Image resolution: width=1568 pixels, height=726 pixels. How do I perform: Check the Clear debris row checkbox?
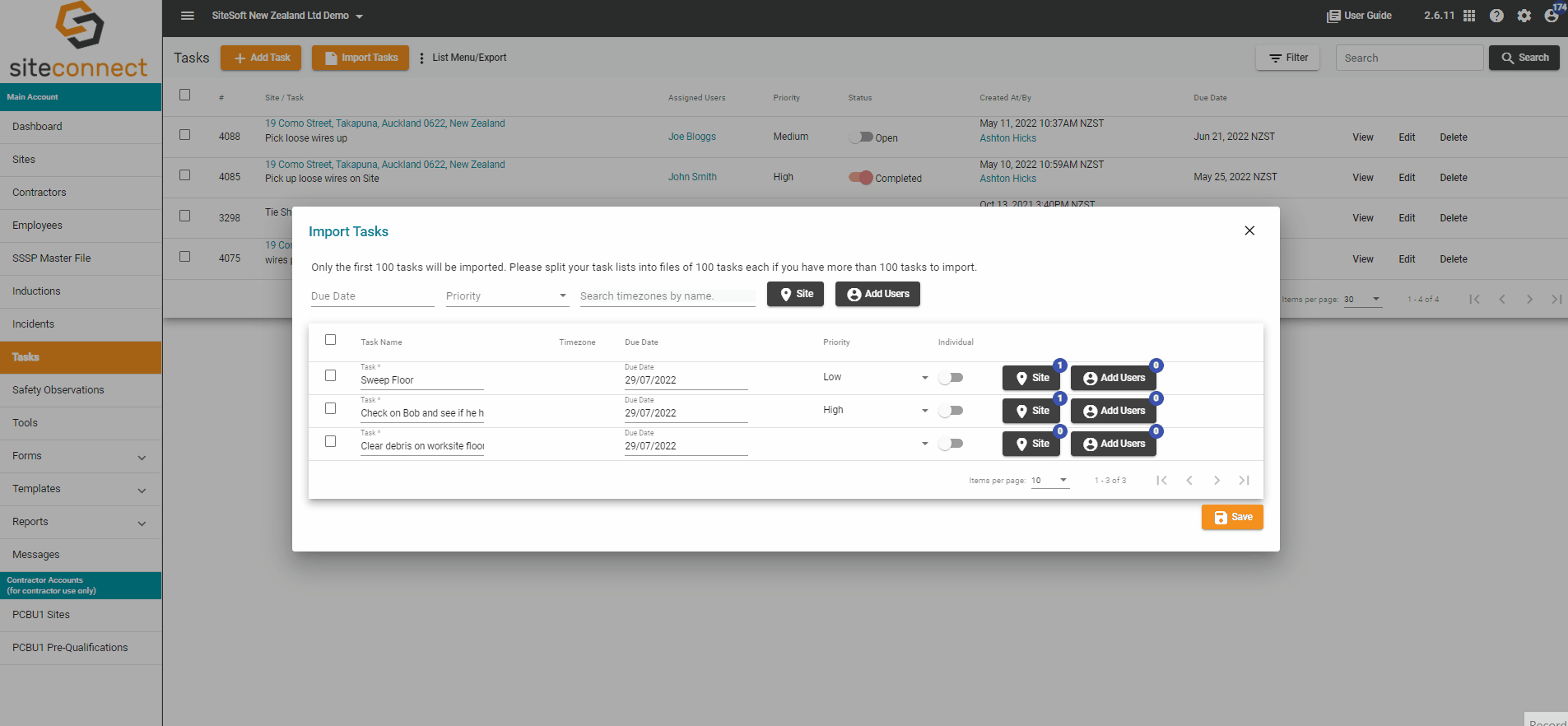point(331,441)
